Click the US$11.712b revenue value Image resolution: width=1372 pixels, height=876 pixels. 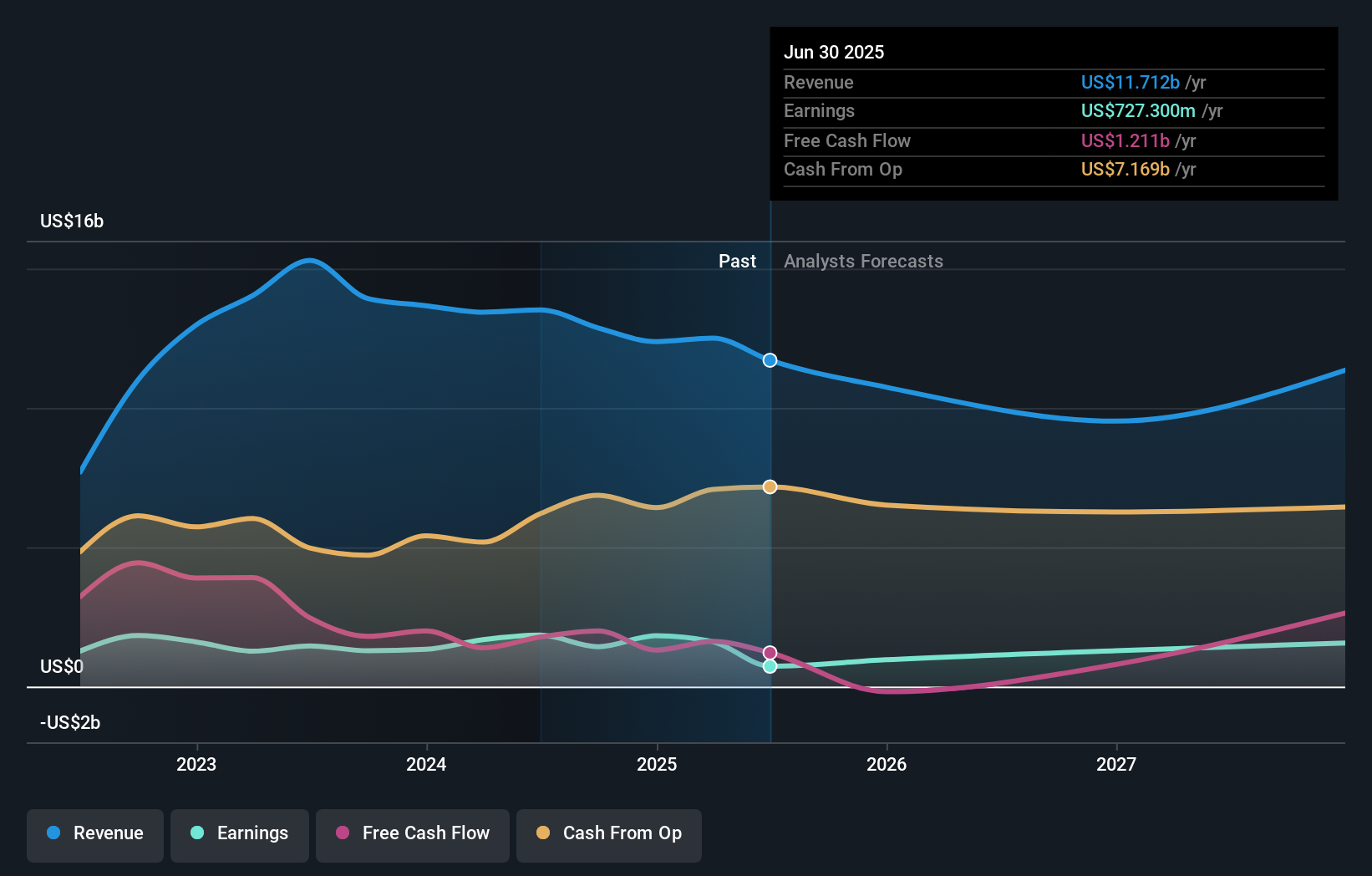pyautogui.click(x=1130, y=82)
